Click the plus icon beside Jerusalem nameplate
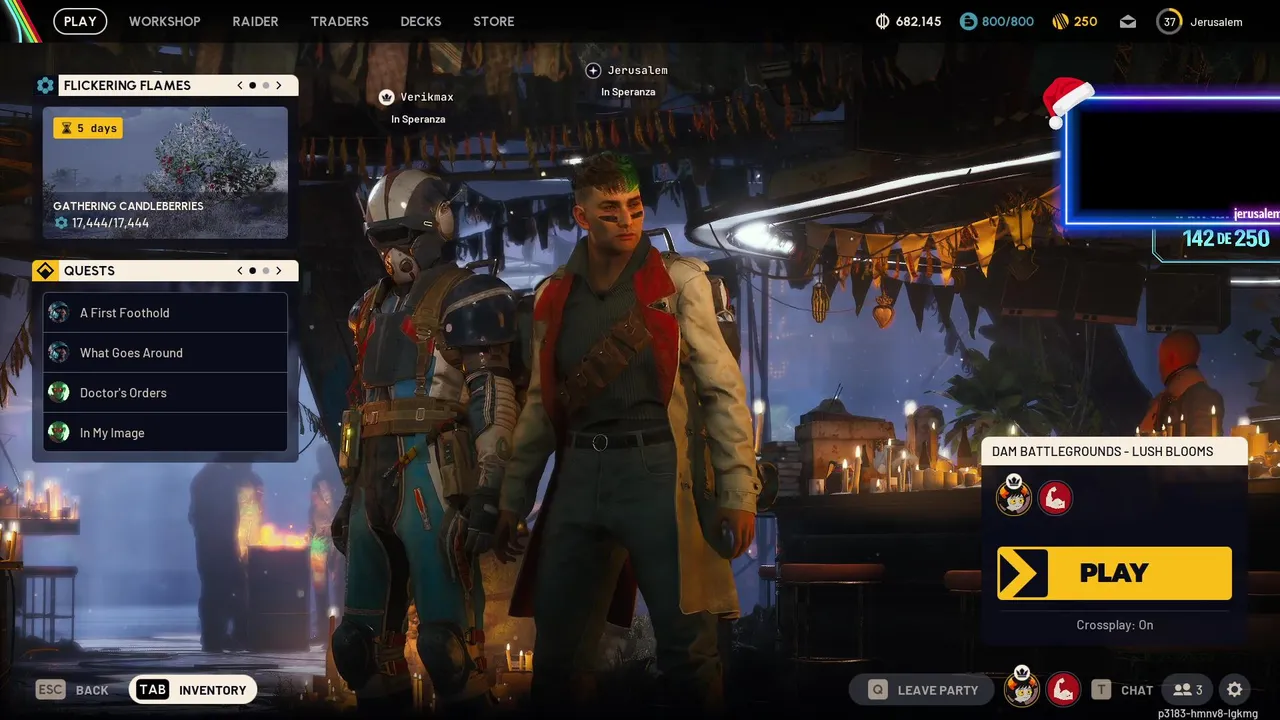The height and width of the screenshot is (720, 1280). (593, 70)
